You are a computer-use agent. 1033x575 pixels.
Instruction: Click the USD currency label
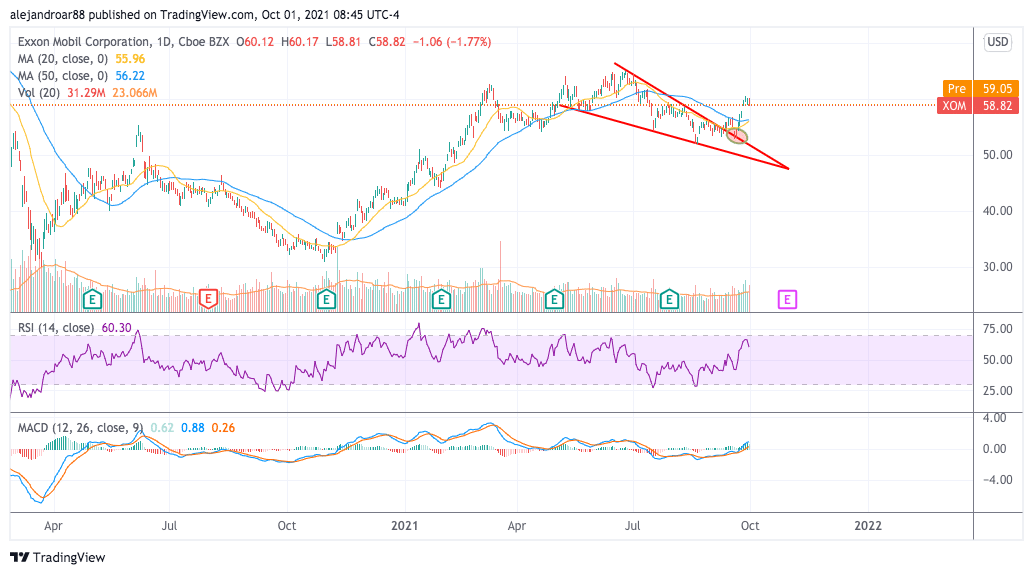pyautogui.click(x=997, y=41)
